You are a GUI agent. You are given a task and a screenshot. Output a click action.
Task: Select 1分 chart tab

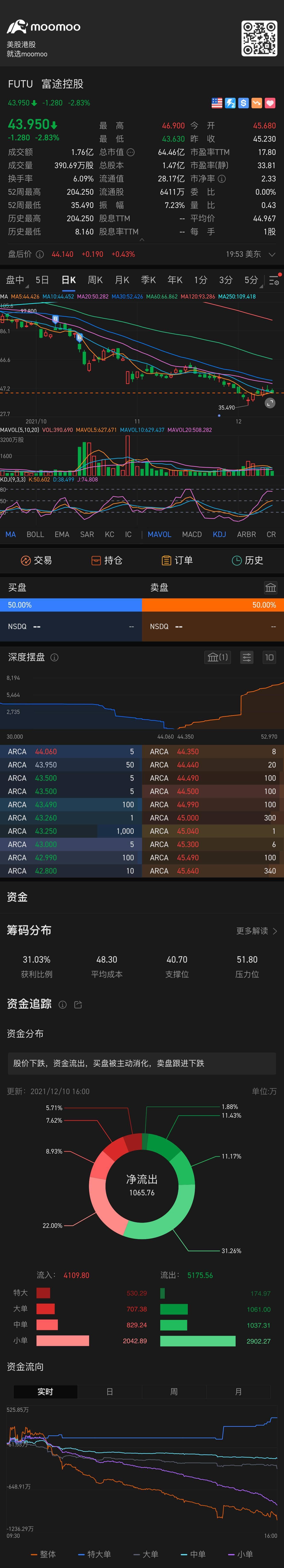(x=201, y=280)
